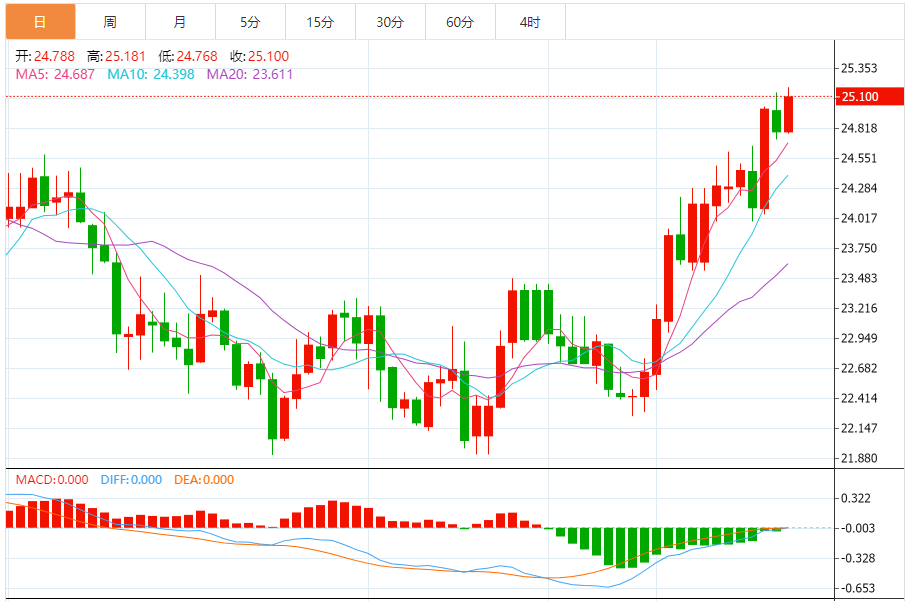Click the MA20: 23.611 legend label
Screen dimensions: 911x601
(x=250, y=74)
